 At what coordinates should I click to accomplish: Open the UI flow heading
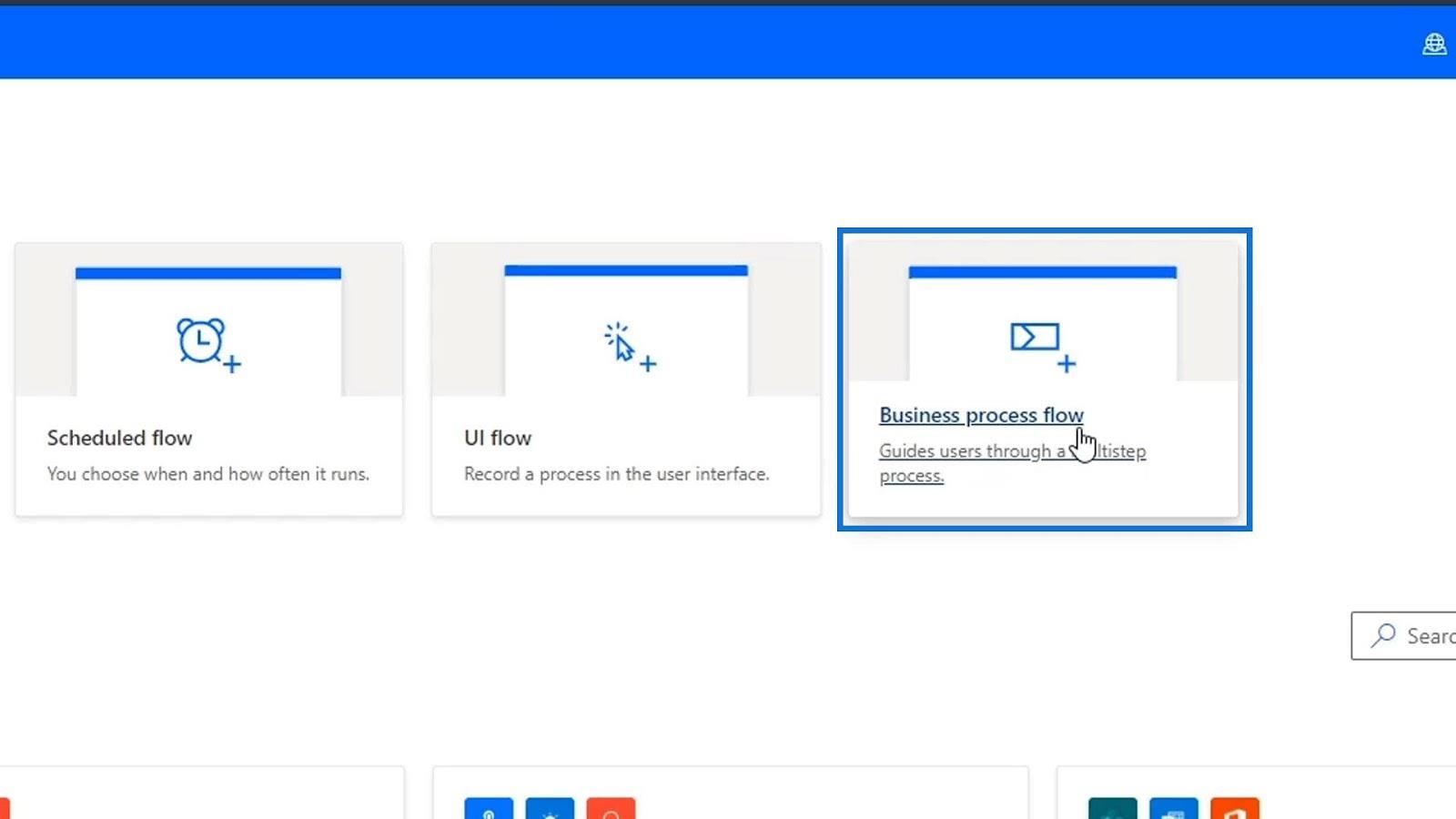(x=498, y=438)
